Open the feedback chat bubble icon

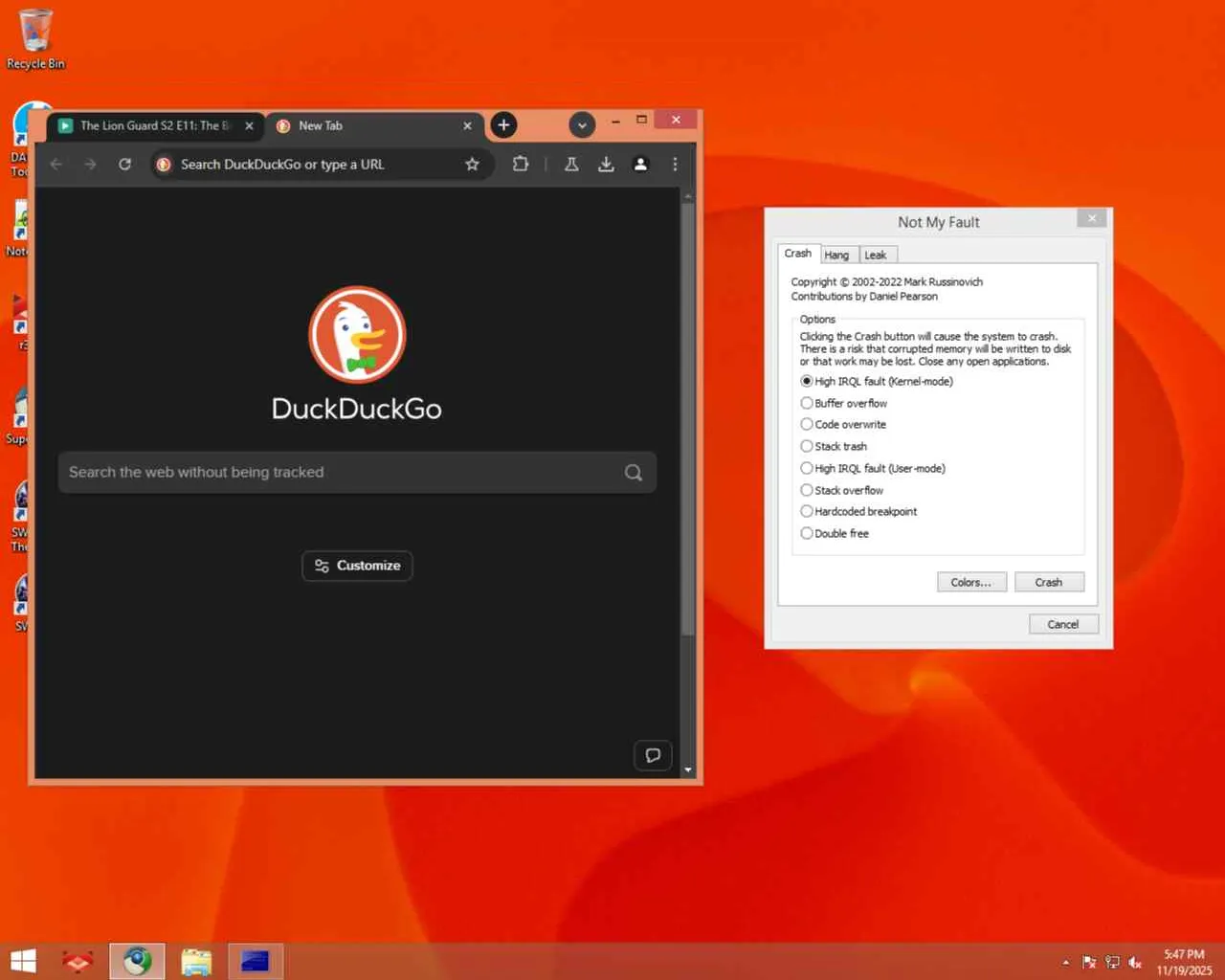[x=653, y=755]
